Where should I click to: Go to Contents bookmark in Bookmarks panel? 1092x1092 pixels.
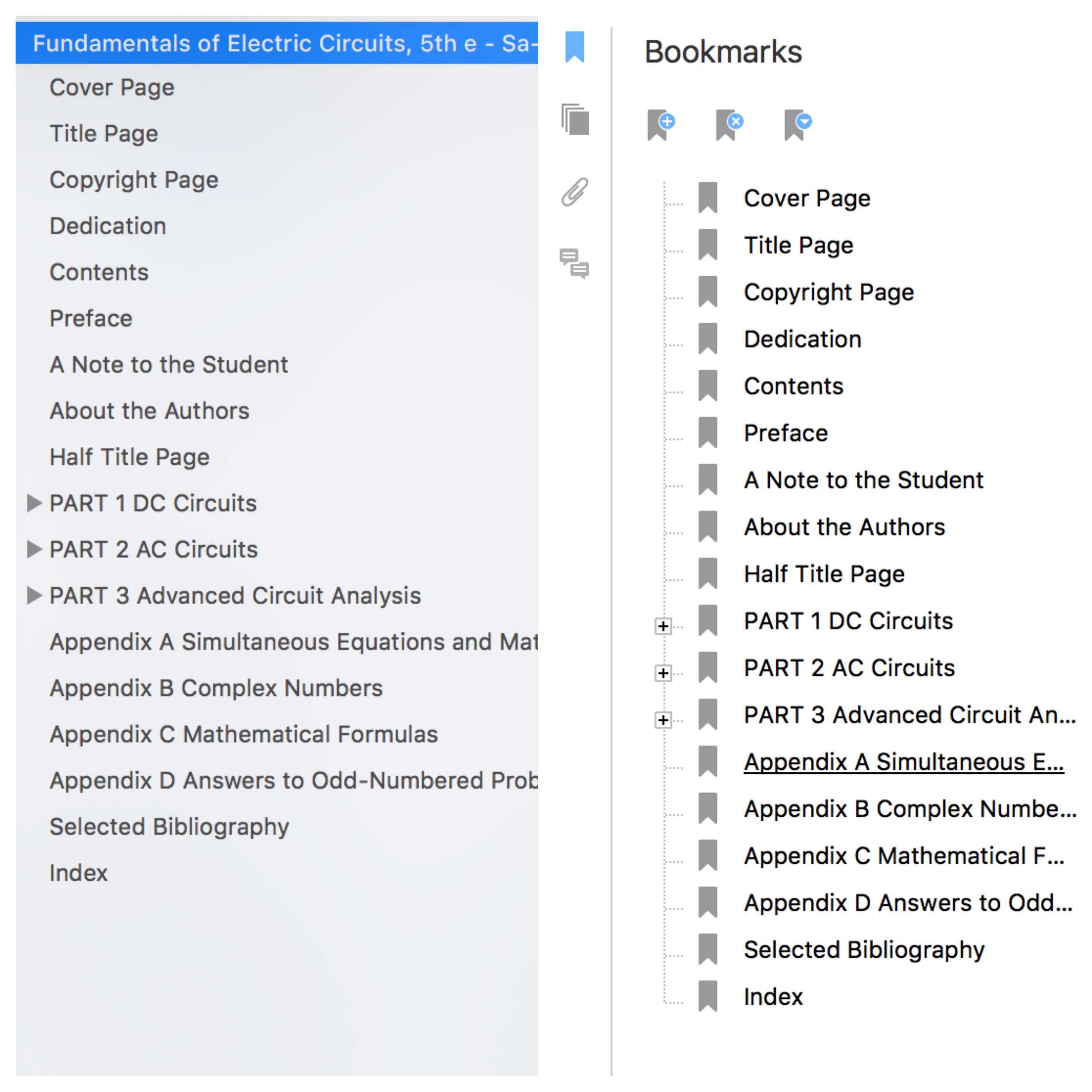tap(794, 386)
